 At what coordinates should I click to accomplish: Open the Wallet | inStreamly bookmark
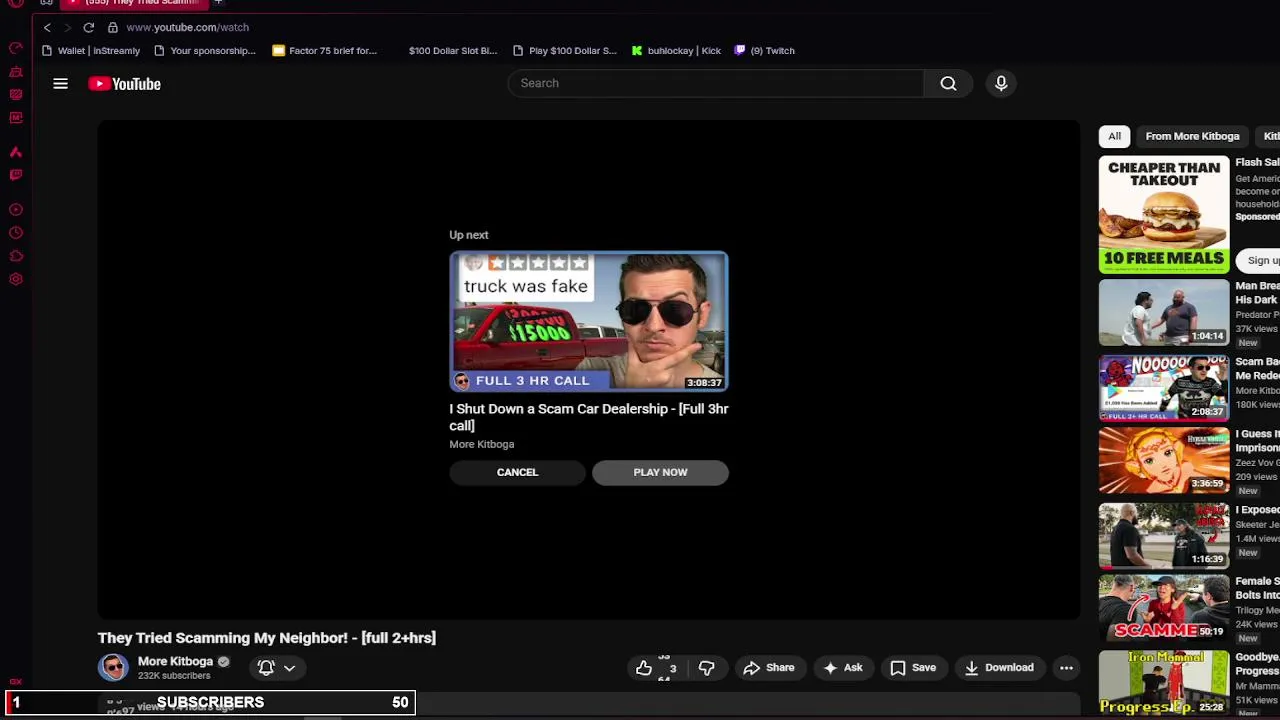[x=90, y=51]
